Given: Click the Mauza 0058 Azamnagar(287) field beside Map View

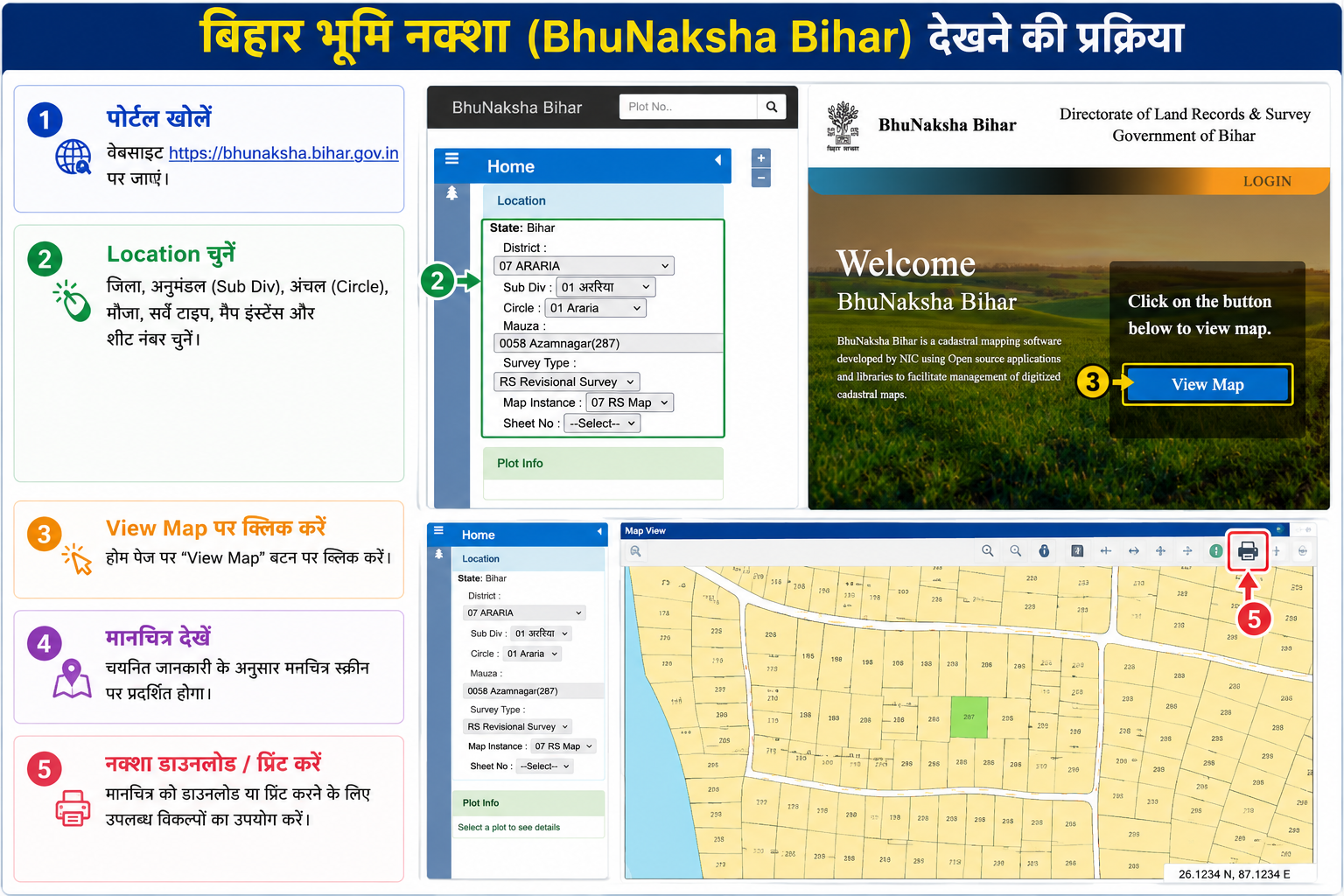Looking at the screenshot, I should coord(534,691).
